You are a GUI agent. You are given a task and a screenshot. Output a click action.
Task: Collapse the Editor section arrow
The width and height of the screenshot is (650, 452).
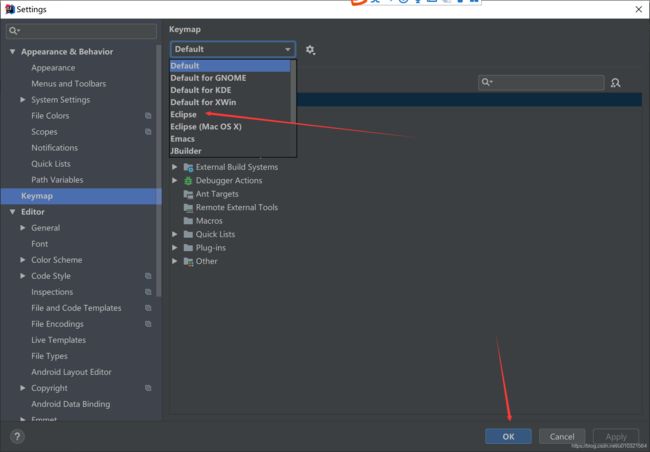tap(12, 212)
